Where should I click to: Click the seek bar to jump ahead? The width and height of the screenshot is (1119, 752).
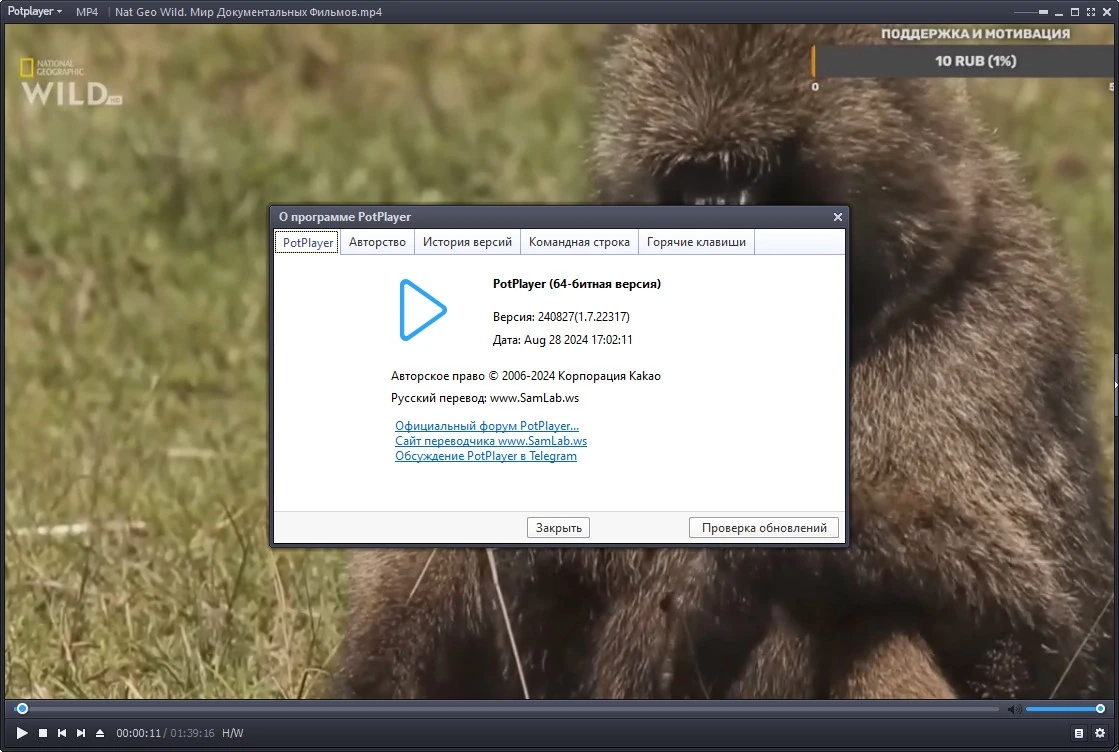pos(507,708)
